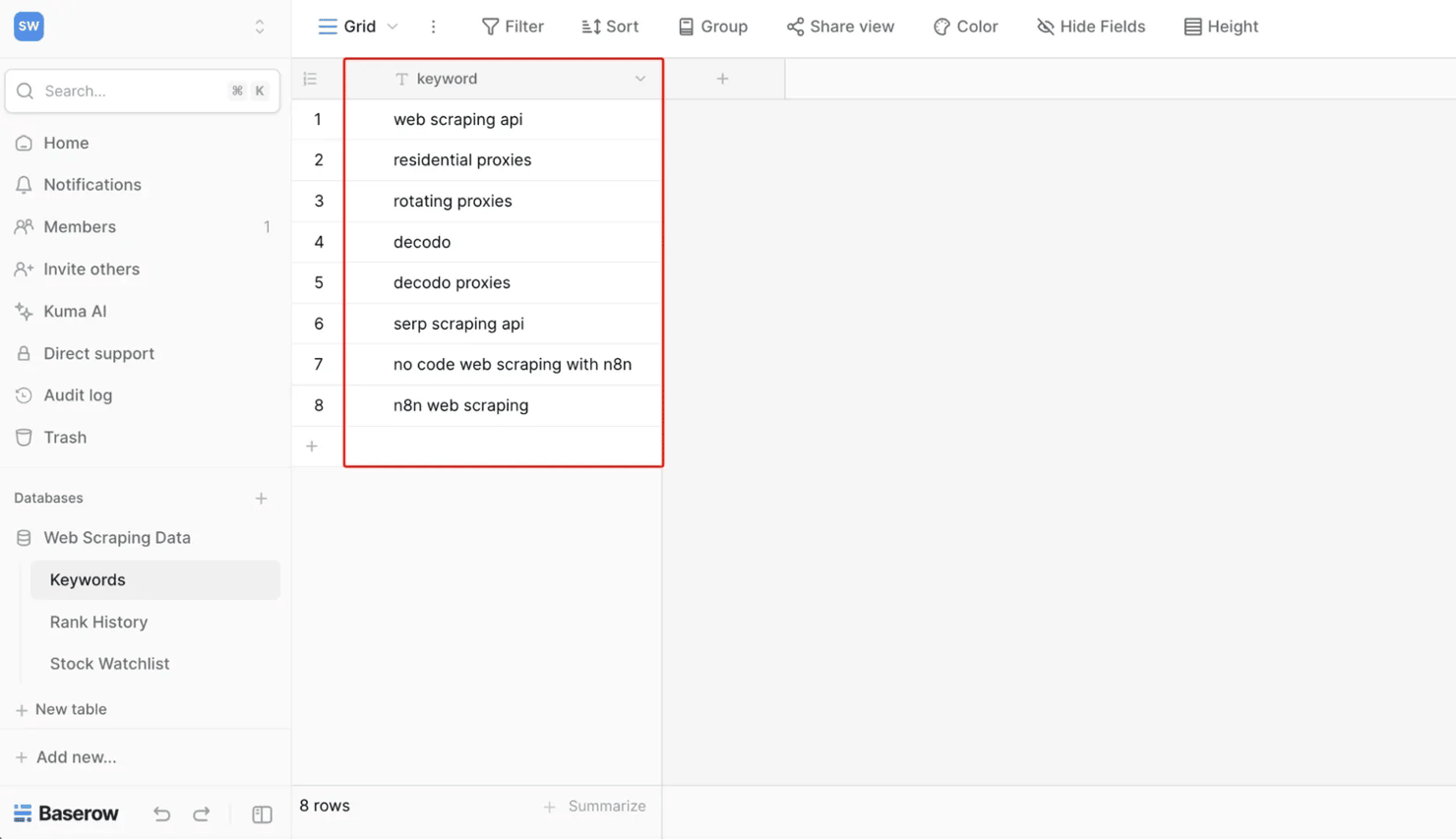
Task: Click the row identifier icon in header
Action: (x=310, y=79)
